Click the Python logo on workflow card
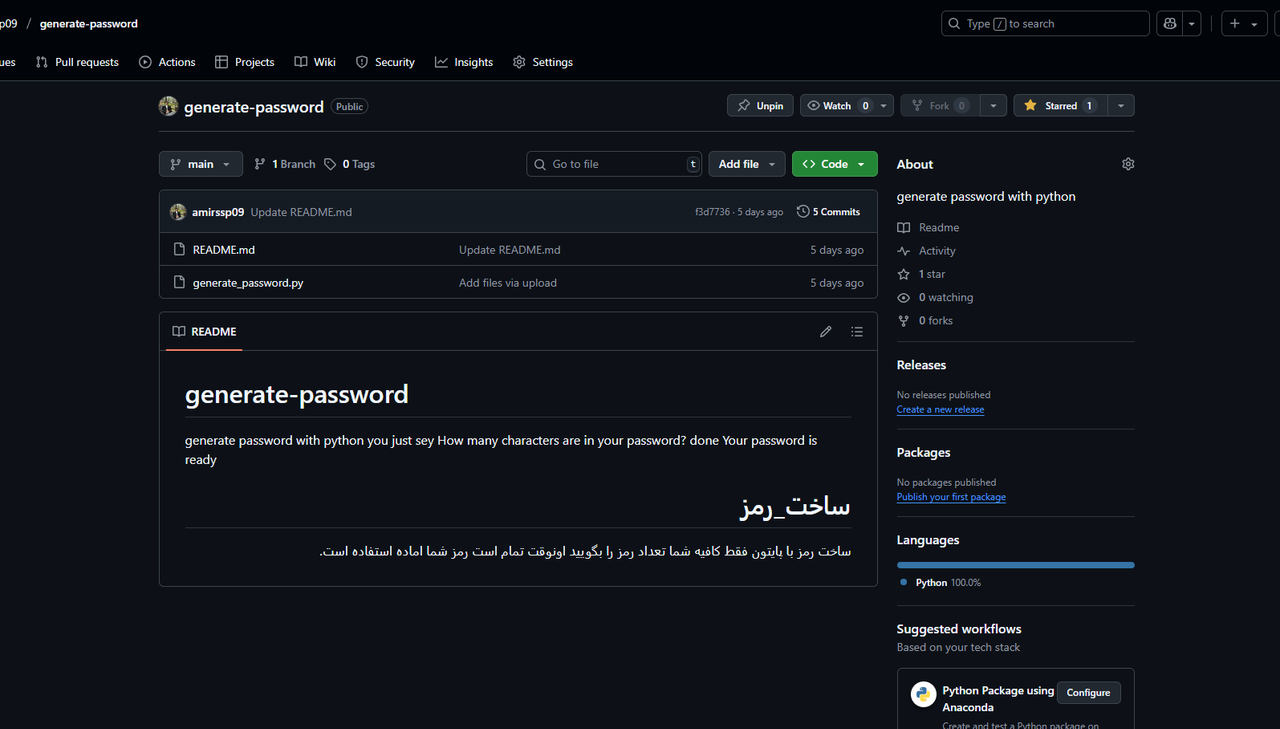This screenshot has width=1280, height=729. click(923, 694)
